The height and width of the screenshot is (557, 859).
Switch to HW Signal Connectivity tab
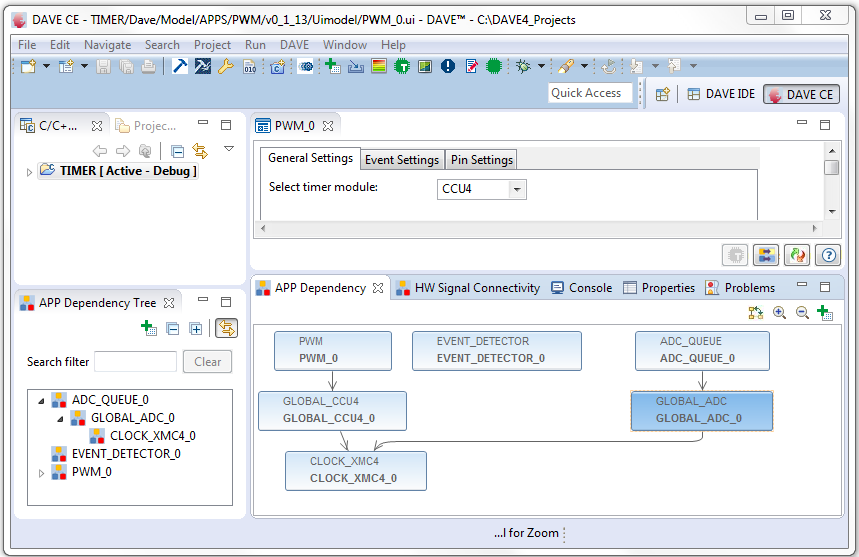pyautogui.click(x=468, y=288)
